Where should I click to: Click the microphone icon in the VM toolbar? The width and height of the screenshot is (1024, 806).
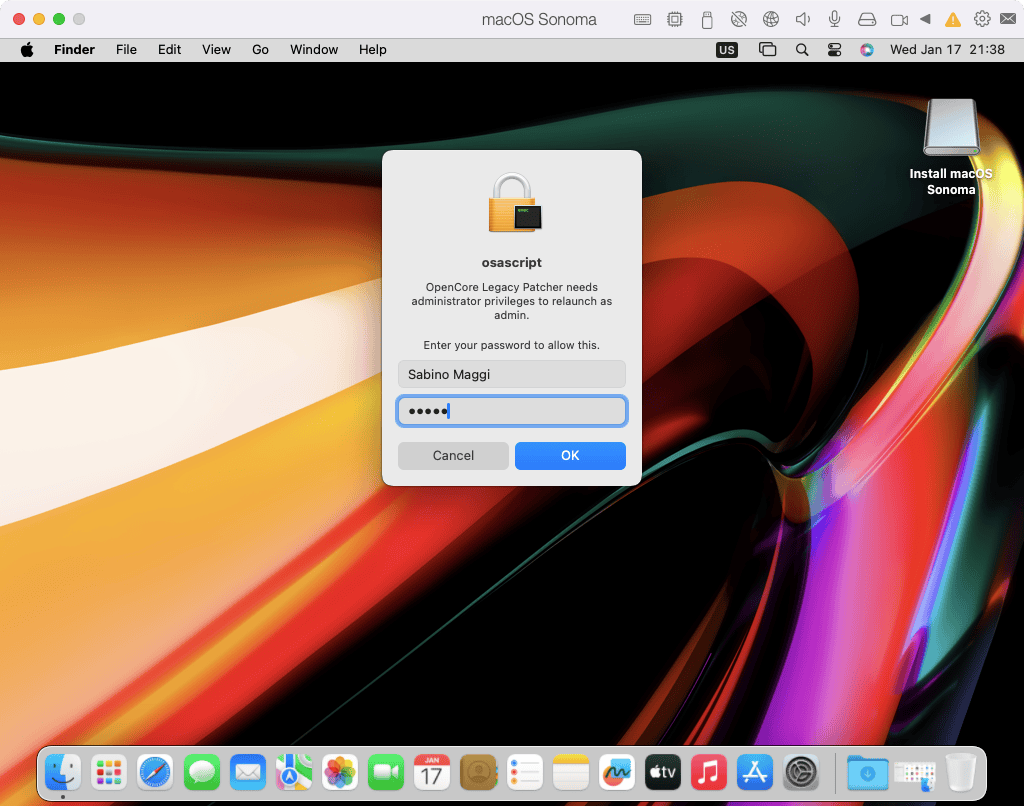(834, 19)
